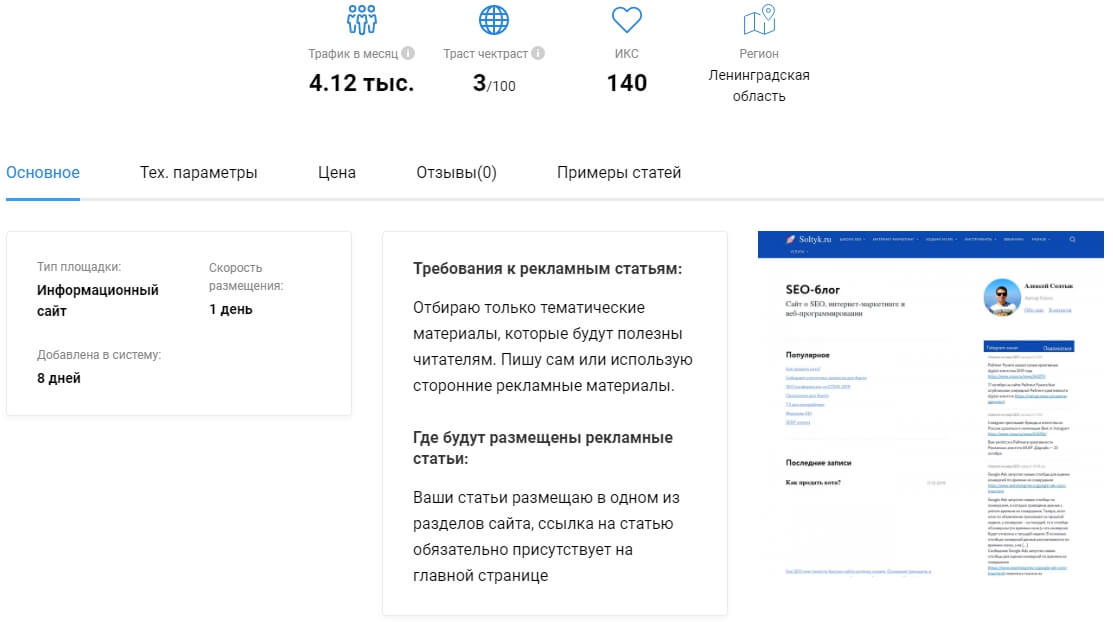Click the Скорость размещения label
The image size is (1113, 622).
tap(246, 277)
